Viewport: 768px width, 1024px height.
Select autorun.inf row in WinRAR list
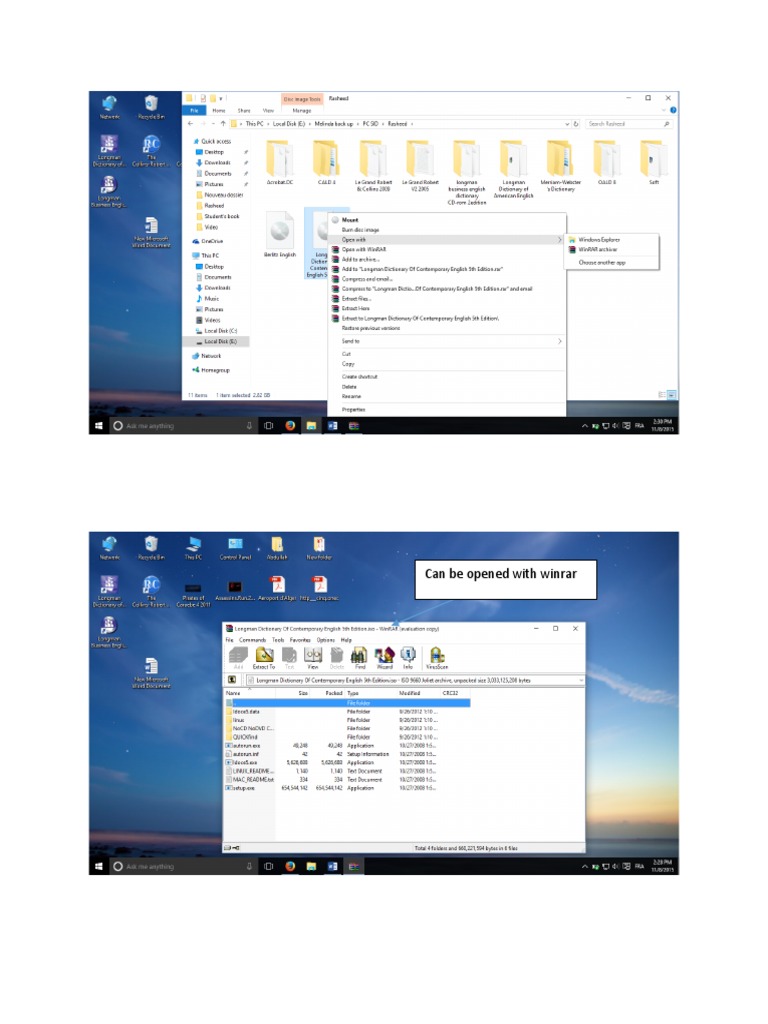(347, 754)
